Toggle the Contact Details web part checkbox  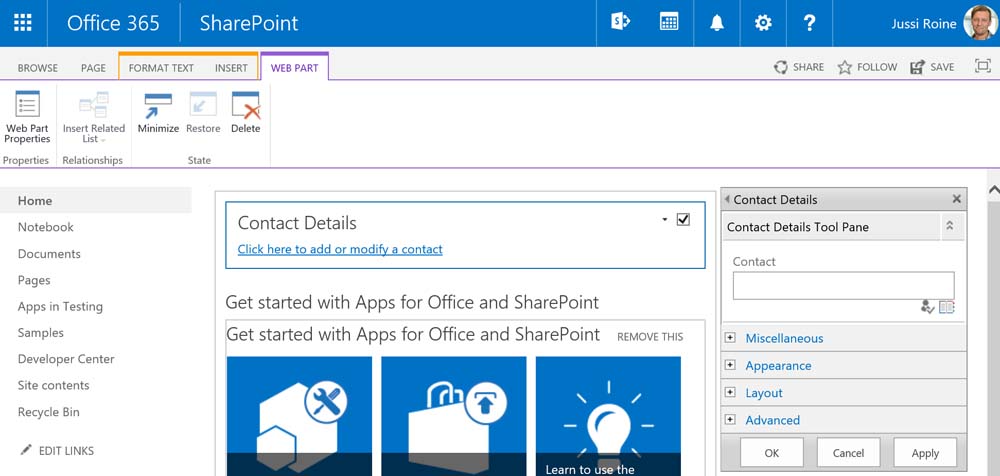[x=683, y=220]
